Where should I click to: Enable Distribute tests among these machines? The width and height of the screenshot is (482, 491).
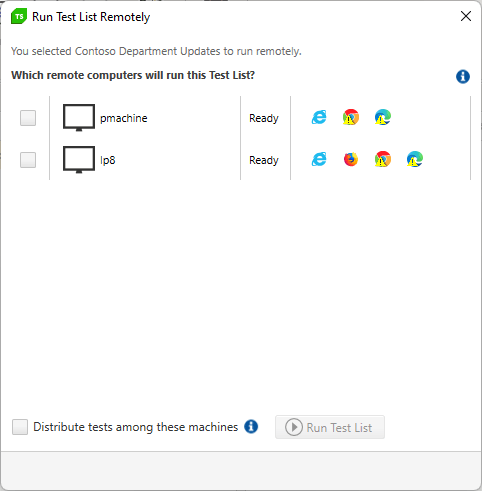point(20,427)
